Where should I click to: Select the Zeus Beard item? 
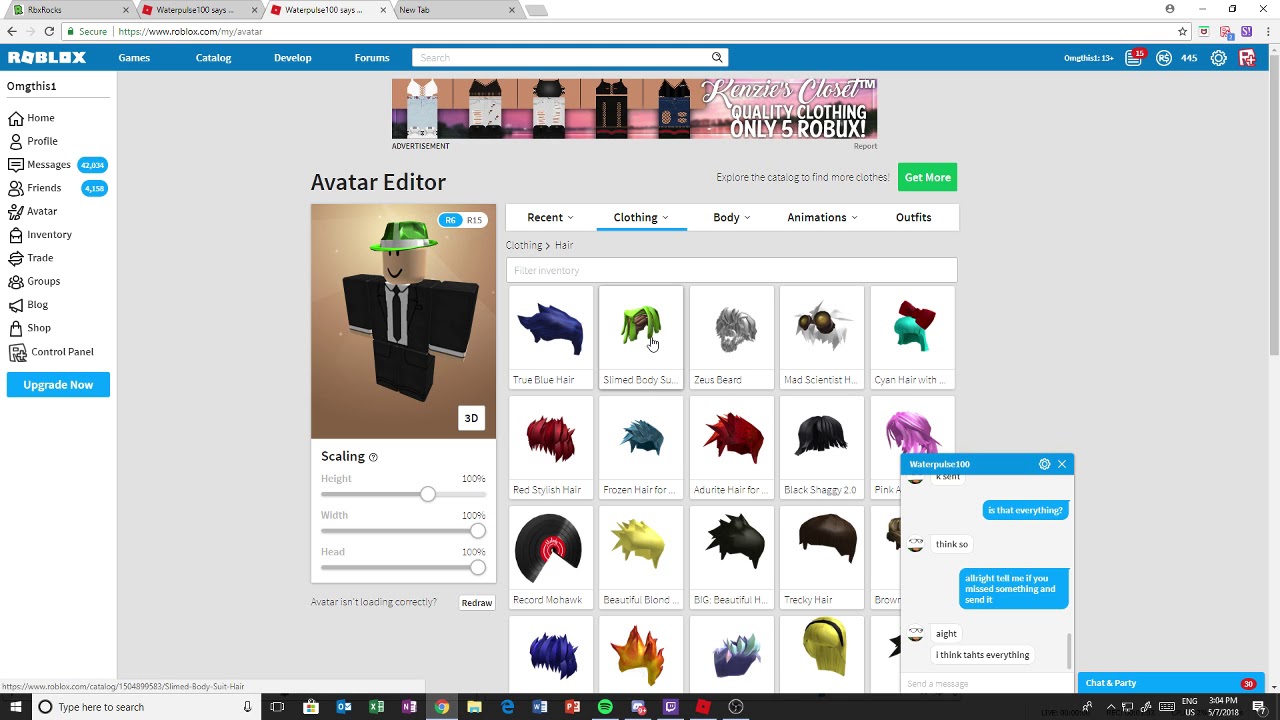coord(731,338)
